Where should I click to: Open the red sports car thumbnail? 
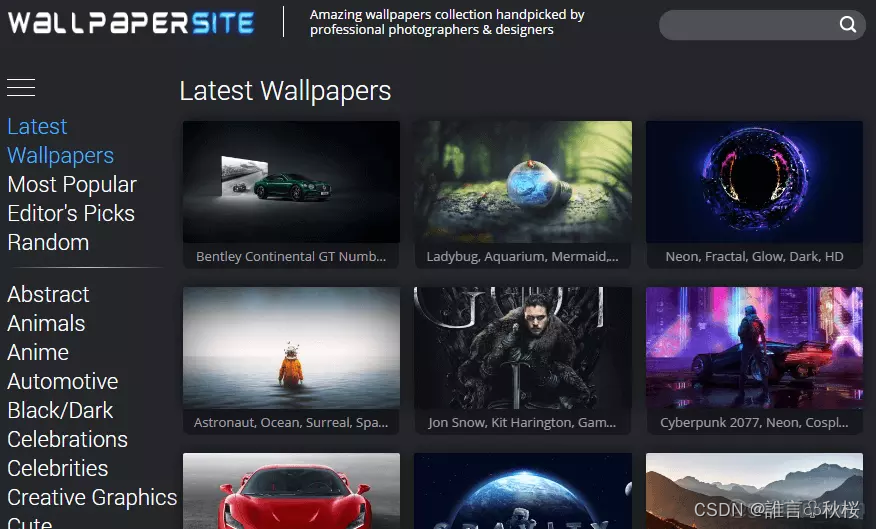point(291,491)
